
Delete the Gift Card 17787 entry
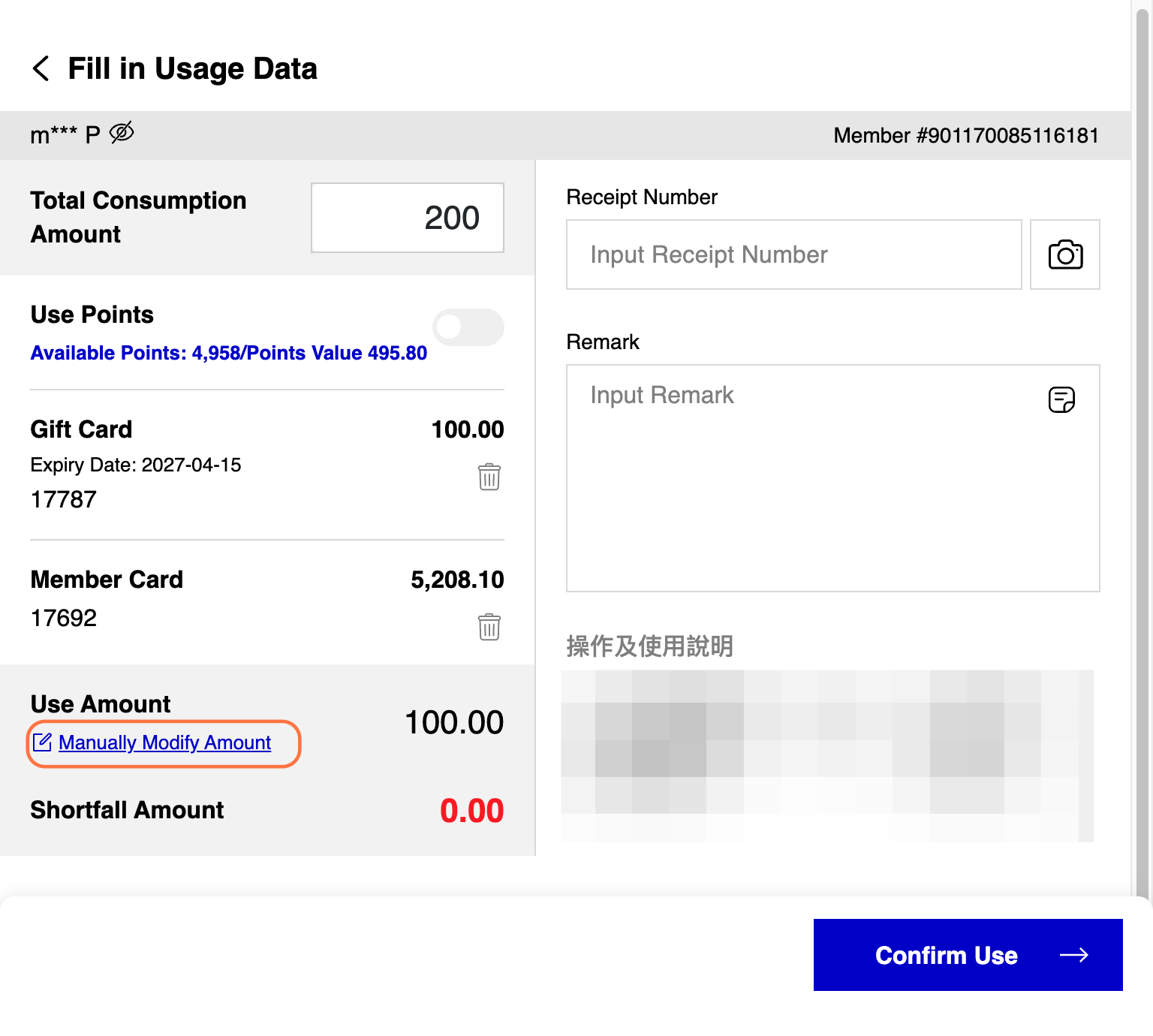[489, 477]
